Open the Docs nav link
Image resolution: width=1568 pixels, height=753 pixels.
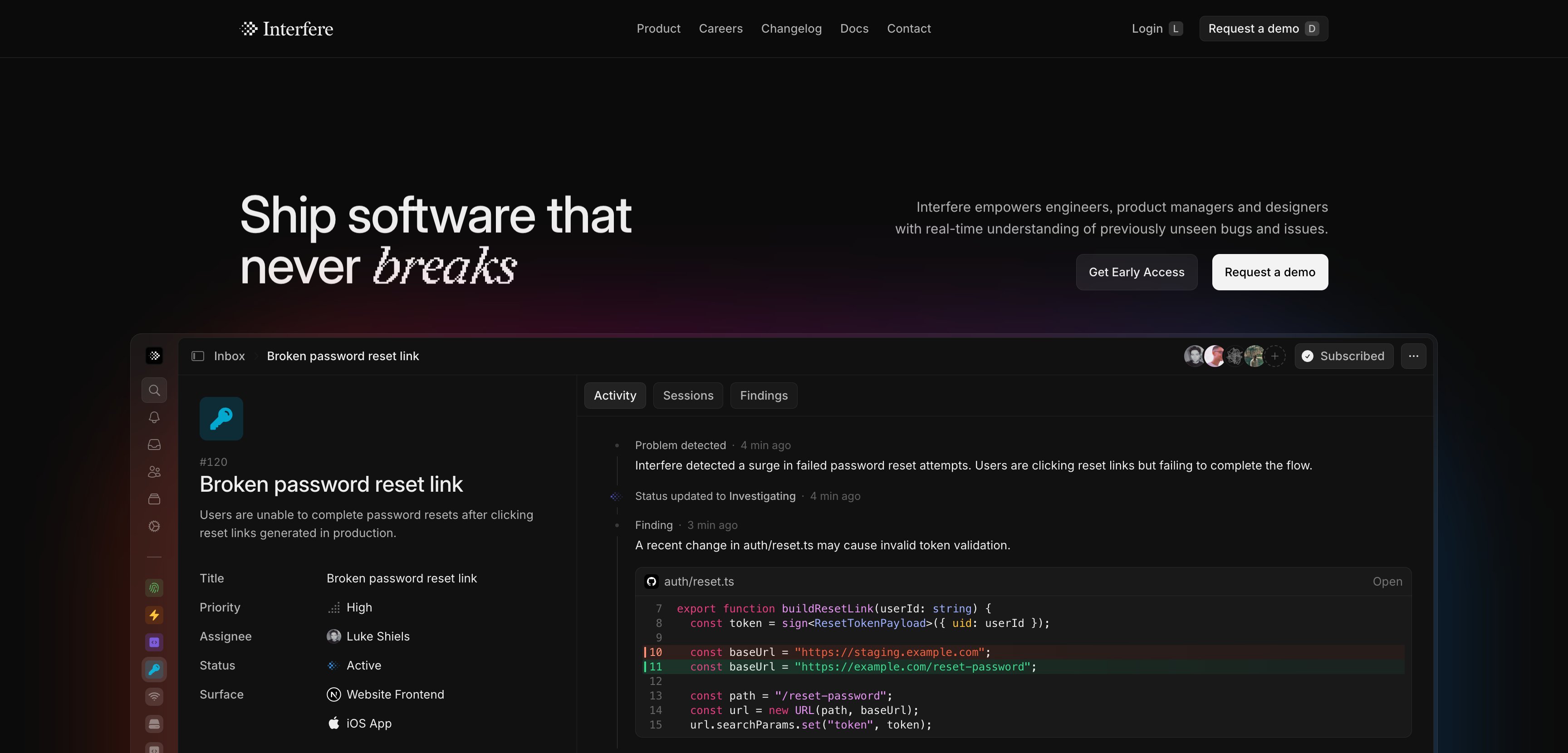click(x=854, y=29)
